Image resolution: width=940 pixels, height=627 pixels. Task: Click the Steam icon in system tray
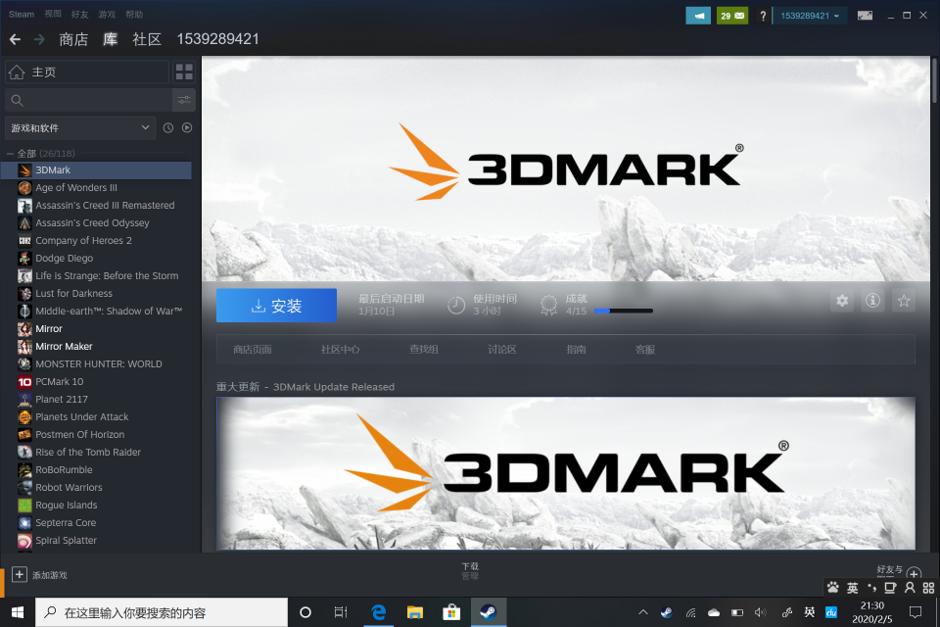click(x=666, y=613)
